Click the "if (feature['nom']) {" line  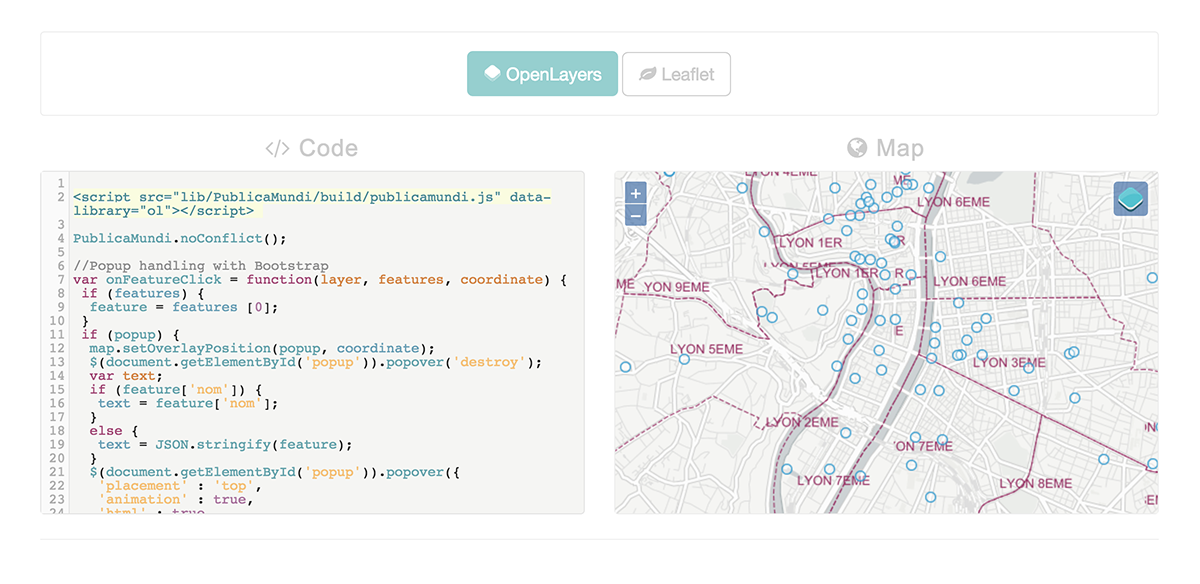(175, 389)
